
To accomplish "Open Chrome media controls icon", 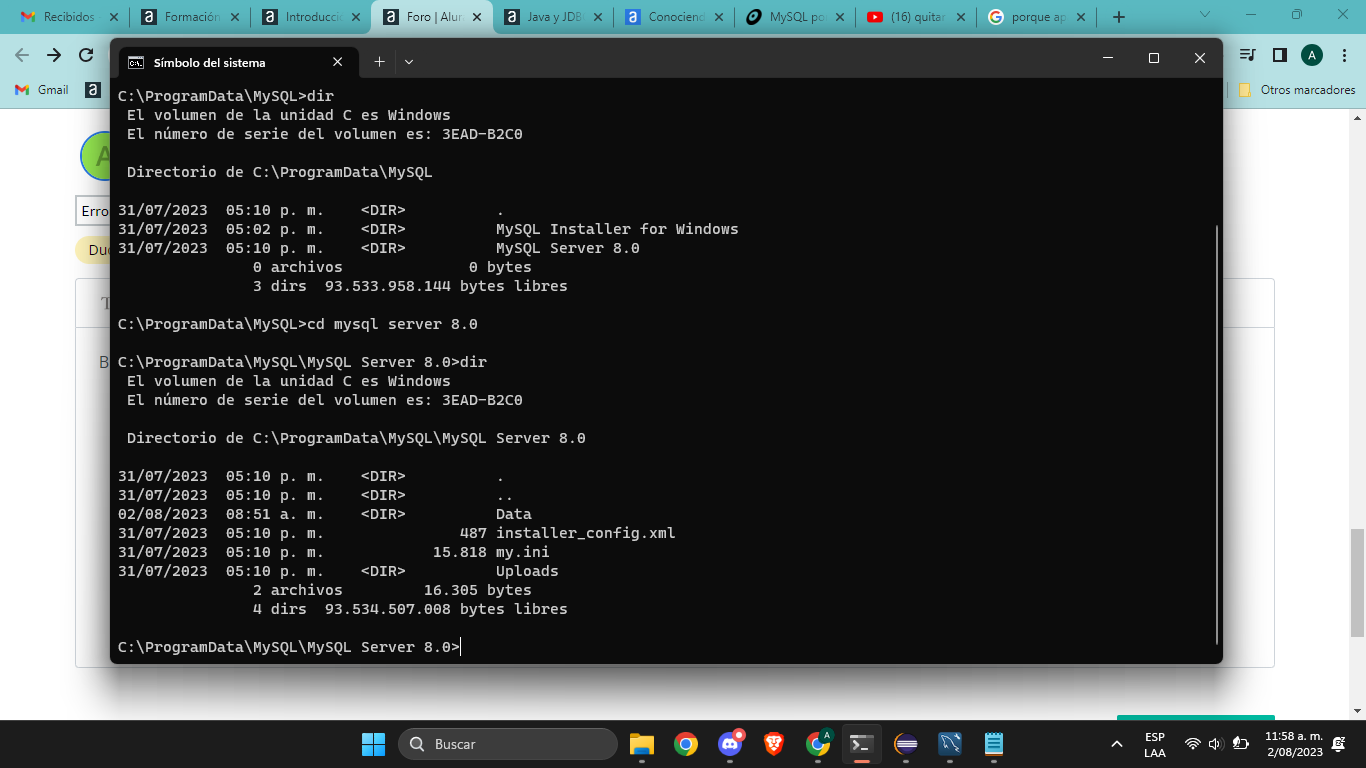I will point(1247,55).
